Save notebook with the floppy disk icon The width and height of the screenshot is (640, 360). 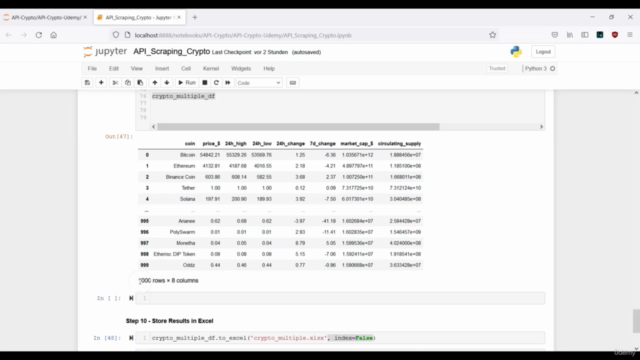click(x=87, y=83)
